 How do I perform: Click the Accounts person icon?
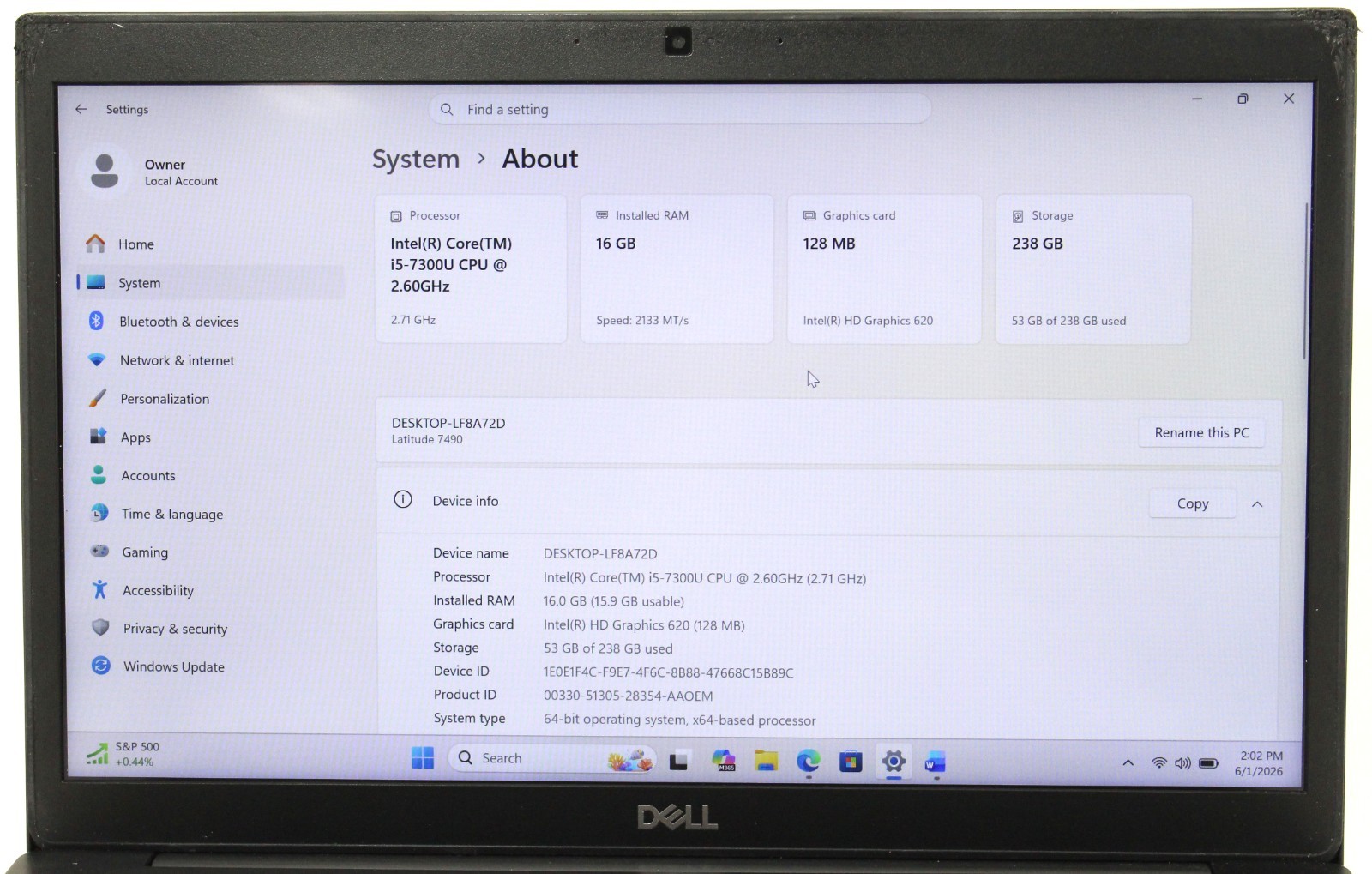coord(99,474)
